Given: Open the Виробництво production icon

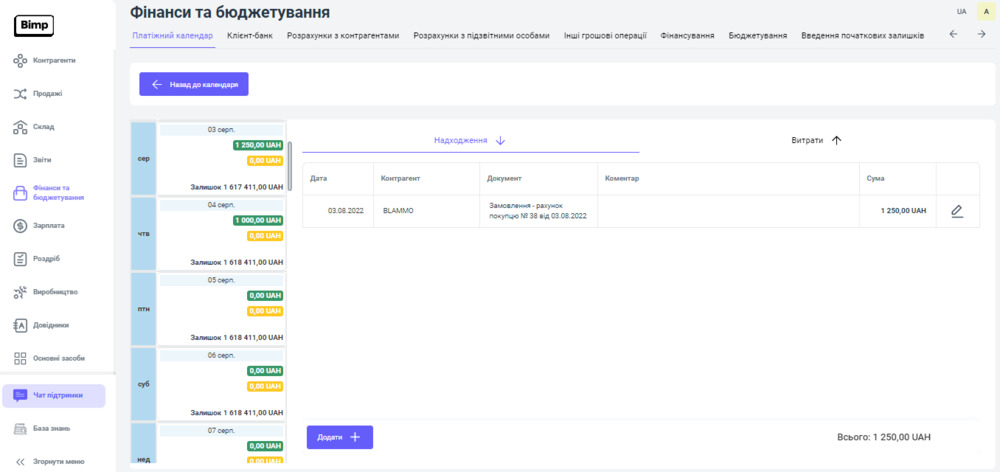Looking at the screenshot, I should (x=20, y=292).
